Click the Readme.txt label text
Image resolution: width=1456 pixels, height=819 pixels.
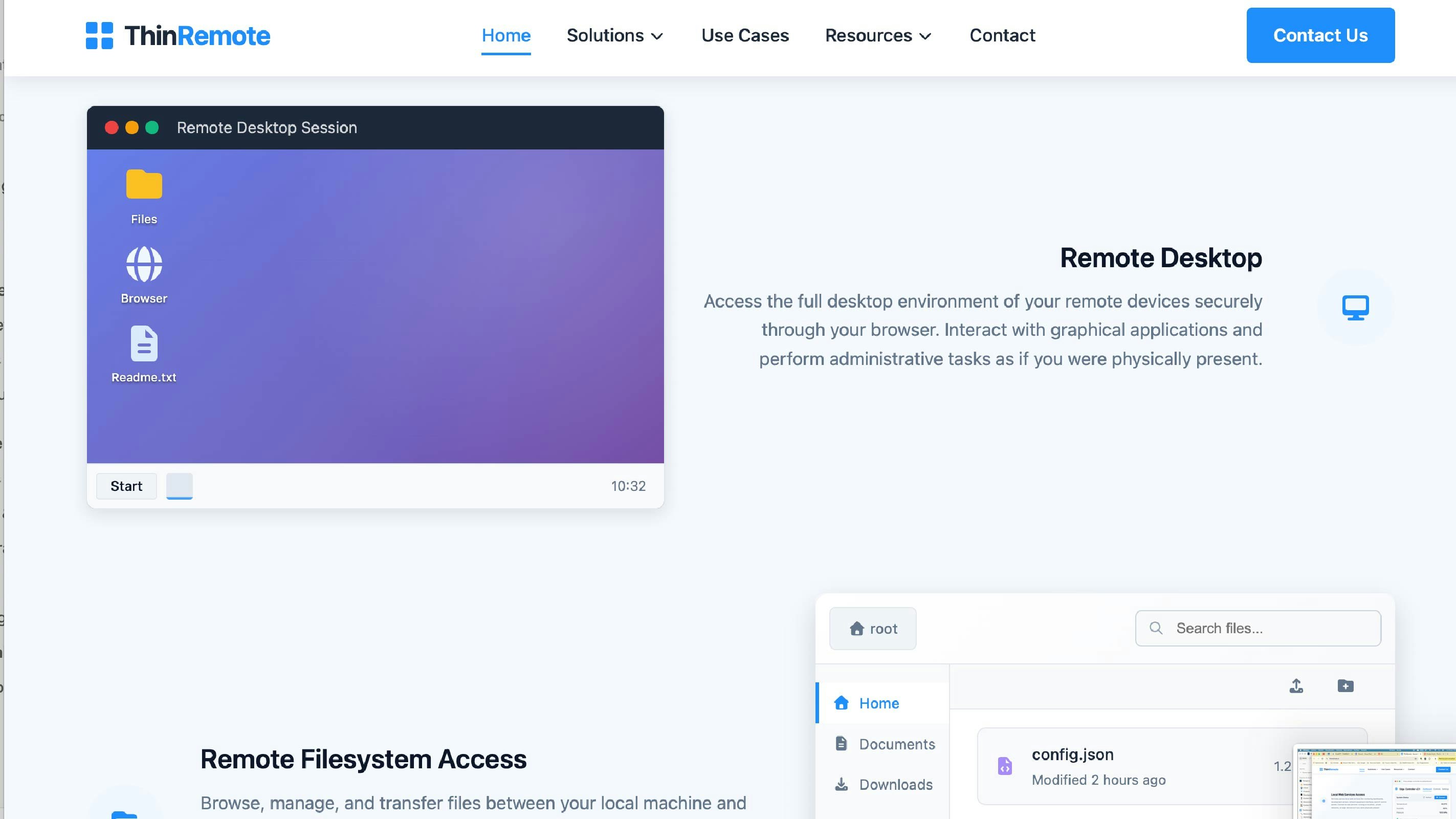click(x=144, y=377)
